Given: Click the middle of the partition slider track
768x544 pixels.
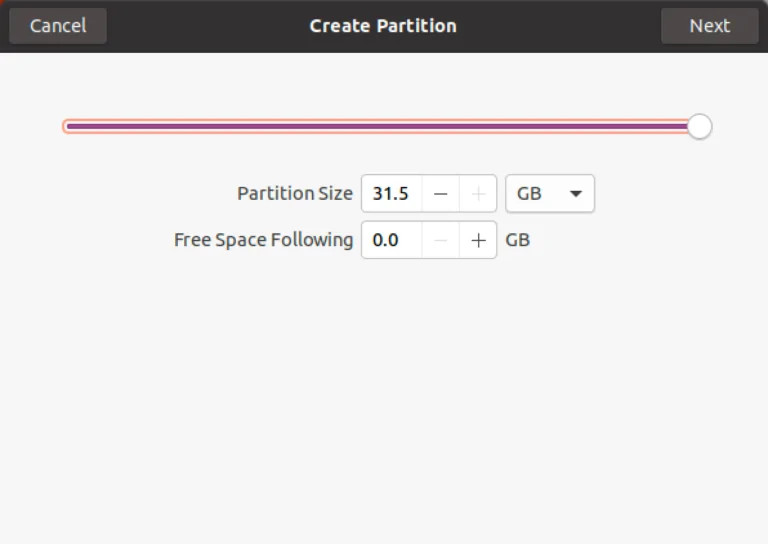Looking at the screenshot, I should [380, 127].
